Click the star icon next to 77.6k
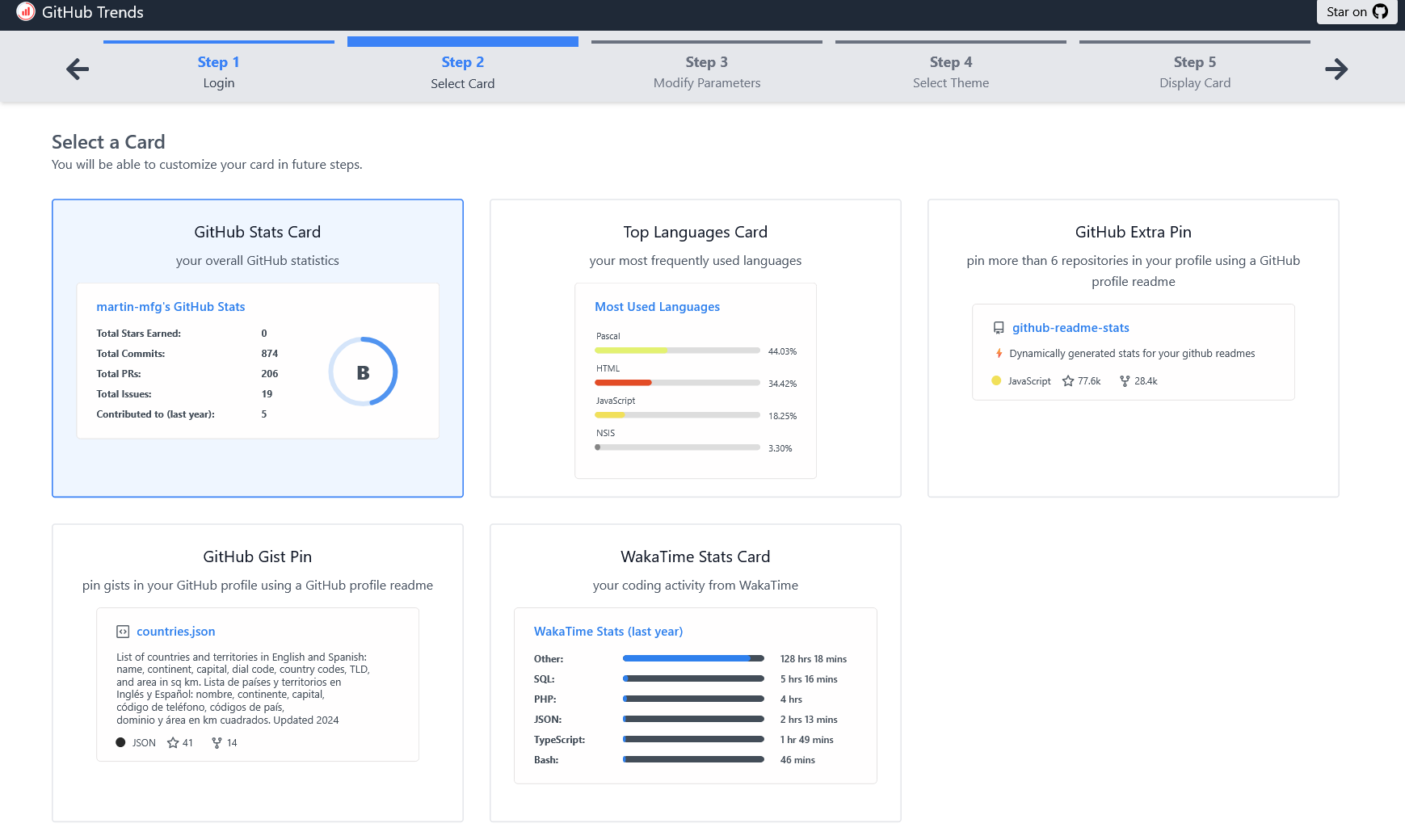Image resolution: width=1405 pixels, height=840 pixels. 1068,381
